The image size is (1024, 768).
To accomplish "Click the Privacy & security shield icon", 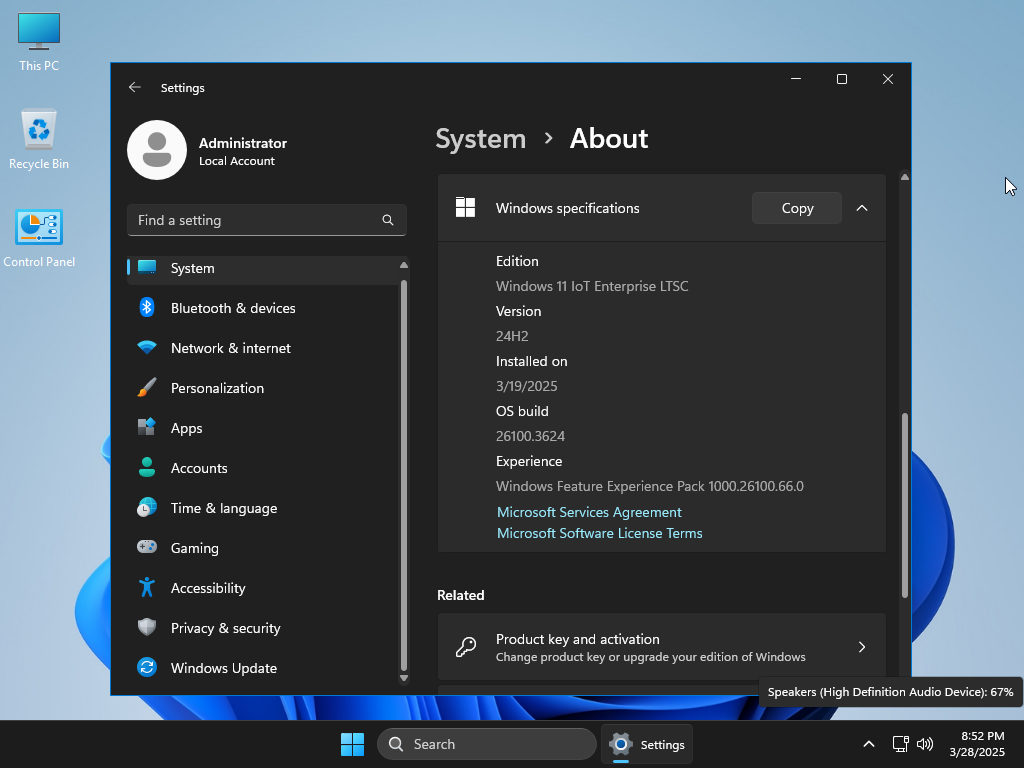I will pyautogui.click(x=147, y=627).
